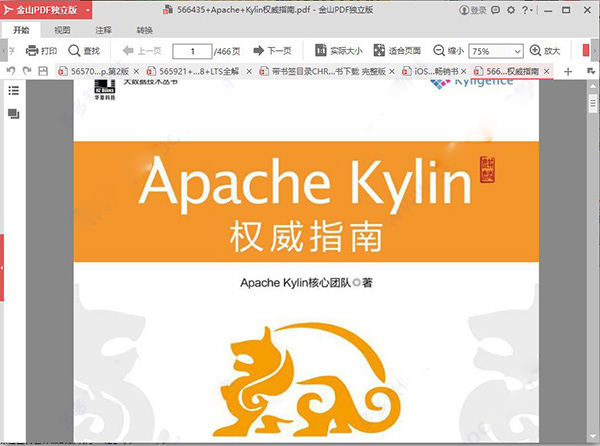
Task: Switch to the iOS...畅销书 document tab
Action: pos(430,71)
